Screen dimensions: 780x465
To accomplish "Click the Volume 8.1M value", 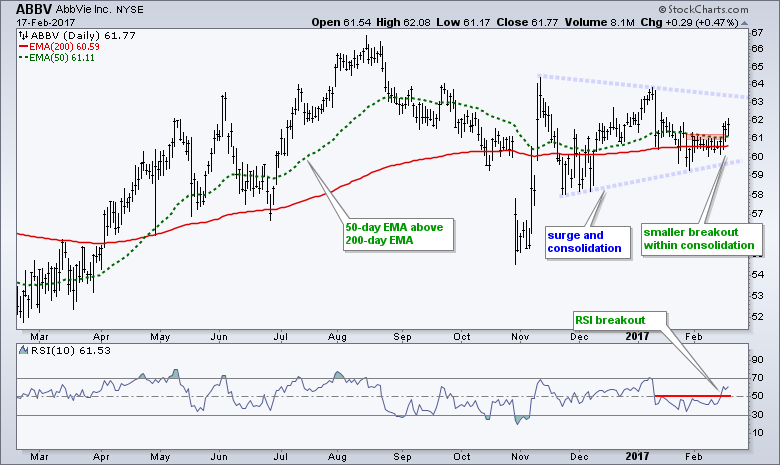I will tap(599, 22).
